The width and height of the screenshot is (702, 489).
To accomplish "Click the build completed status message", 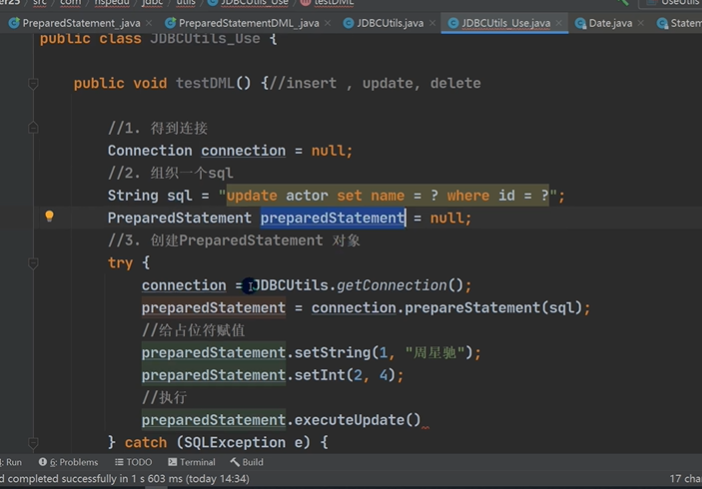I will (x=124, y=479).
